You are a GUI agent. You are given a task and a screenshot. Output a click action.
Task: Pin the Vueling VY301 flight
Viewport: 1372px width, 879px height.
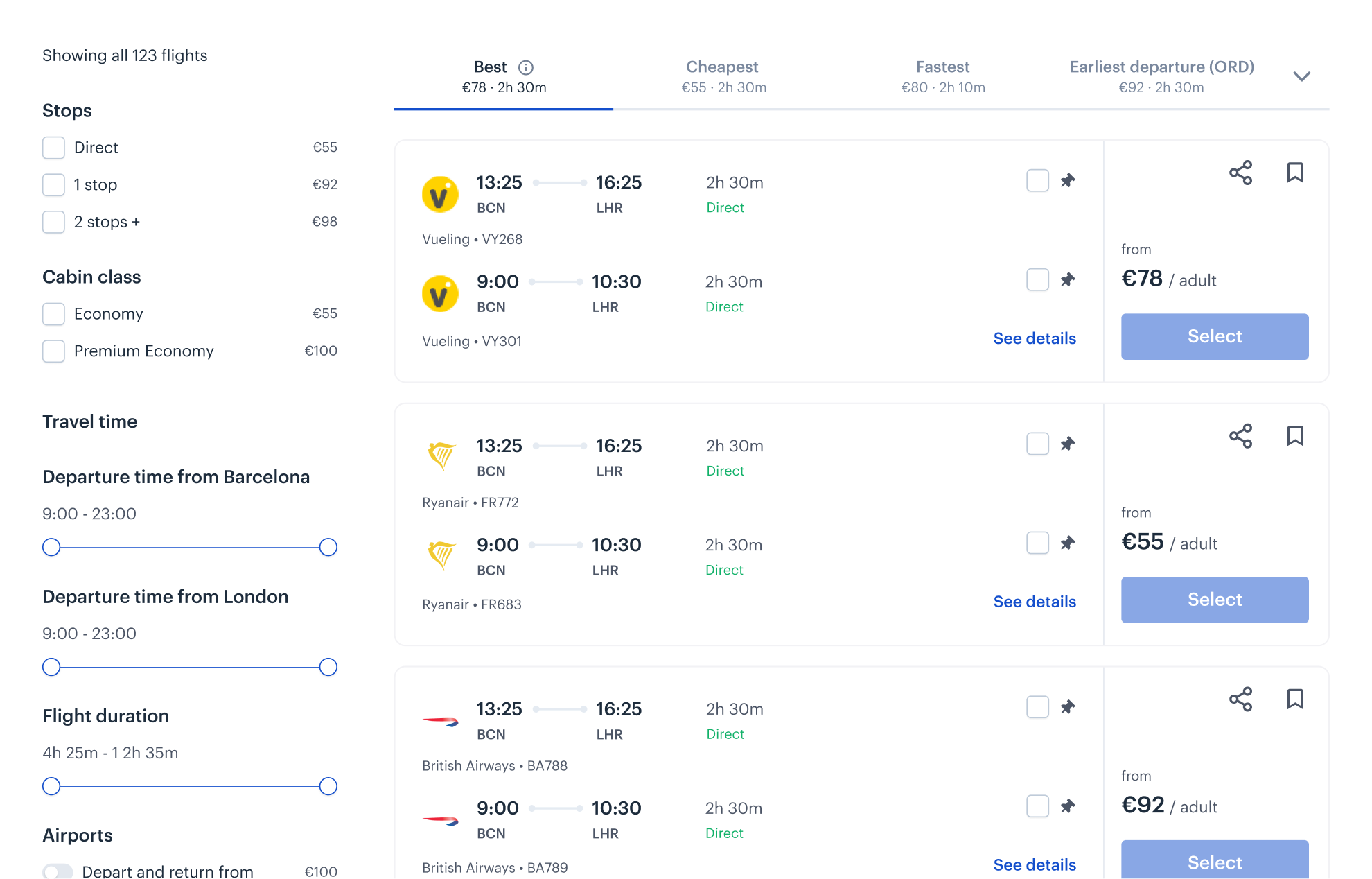click(x=1068, y=279)
